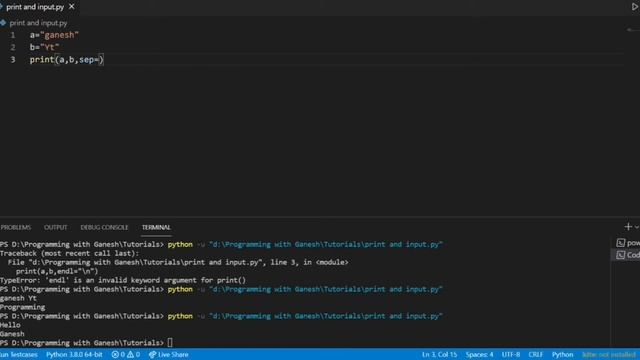The width and height of the screenshot is (640, 360).
Task: Close the 'print and input.py' tab
Action: pyautogui.click(x=72, y=7)
